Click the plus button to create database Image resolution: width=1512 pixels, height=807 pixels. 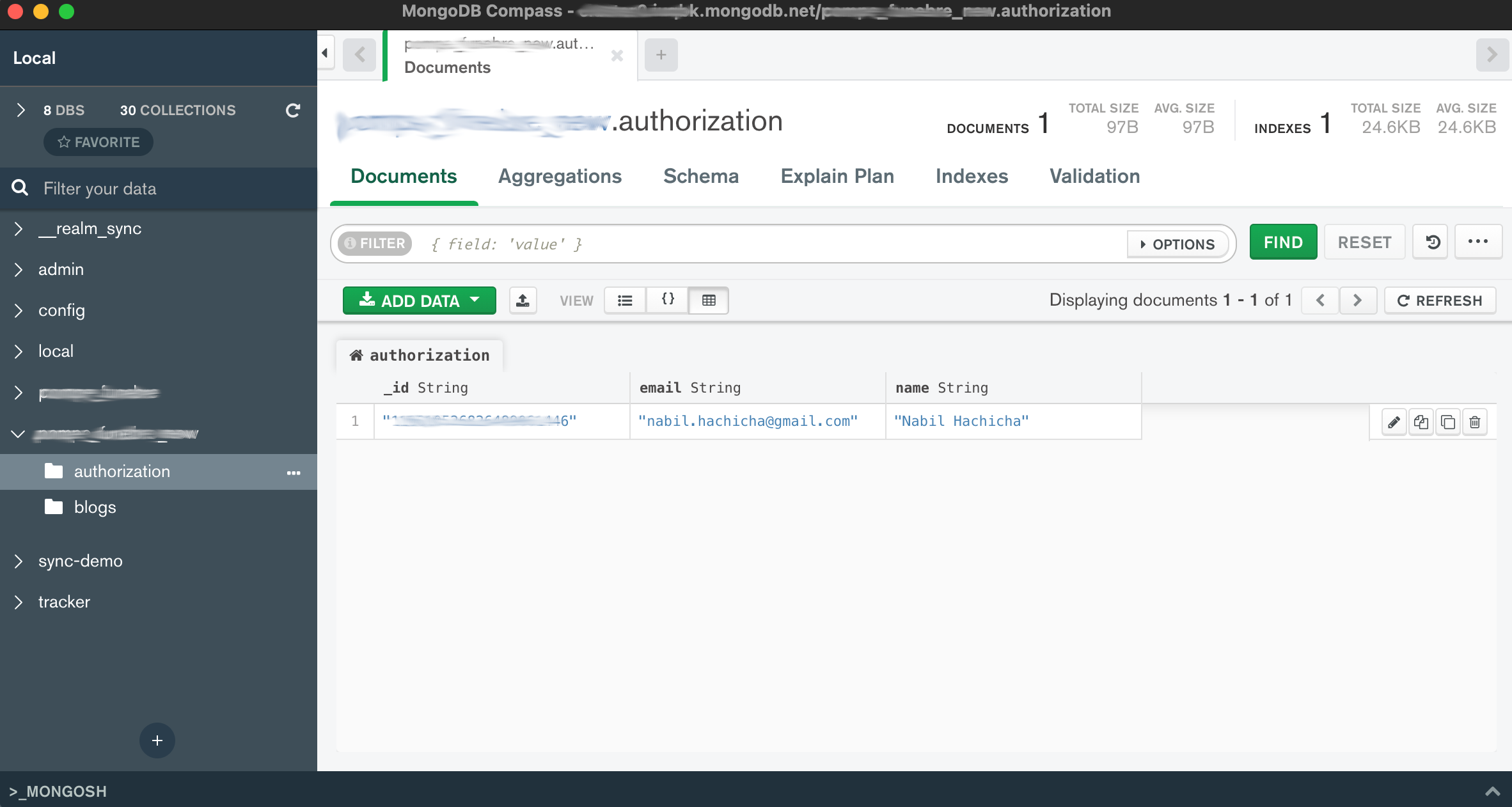pos(157,740)
